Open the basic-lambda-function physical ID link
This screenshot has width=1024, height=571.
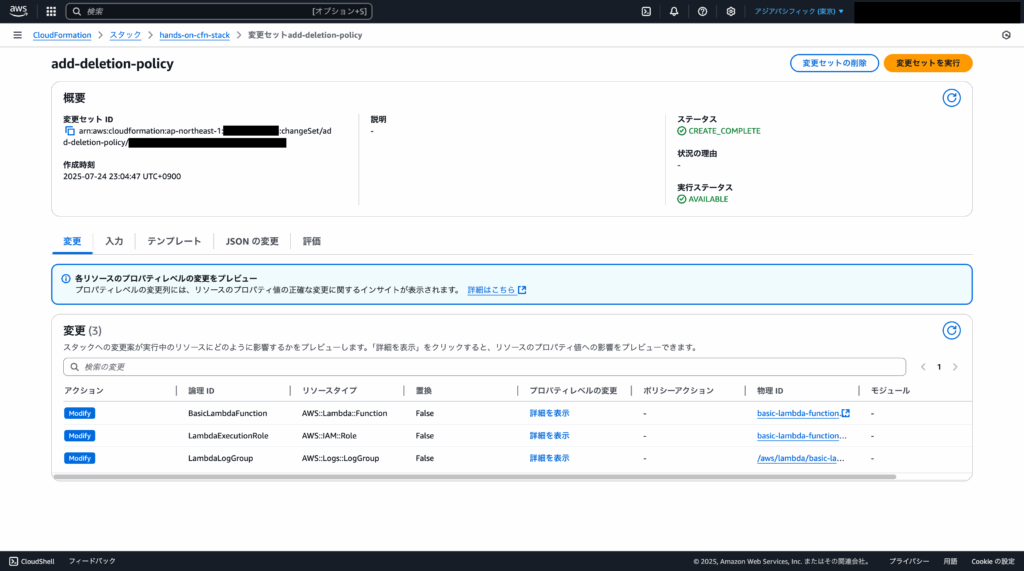point(797,413)
